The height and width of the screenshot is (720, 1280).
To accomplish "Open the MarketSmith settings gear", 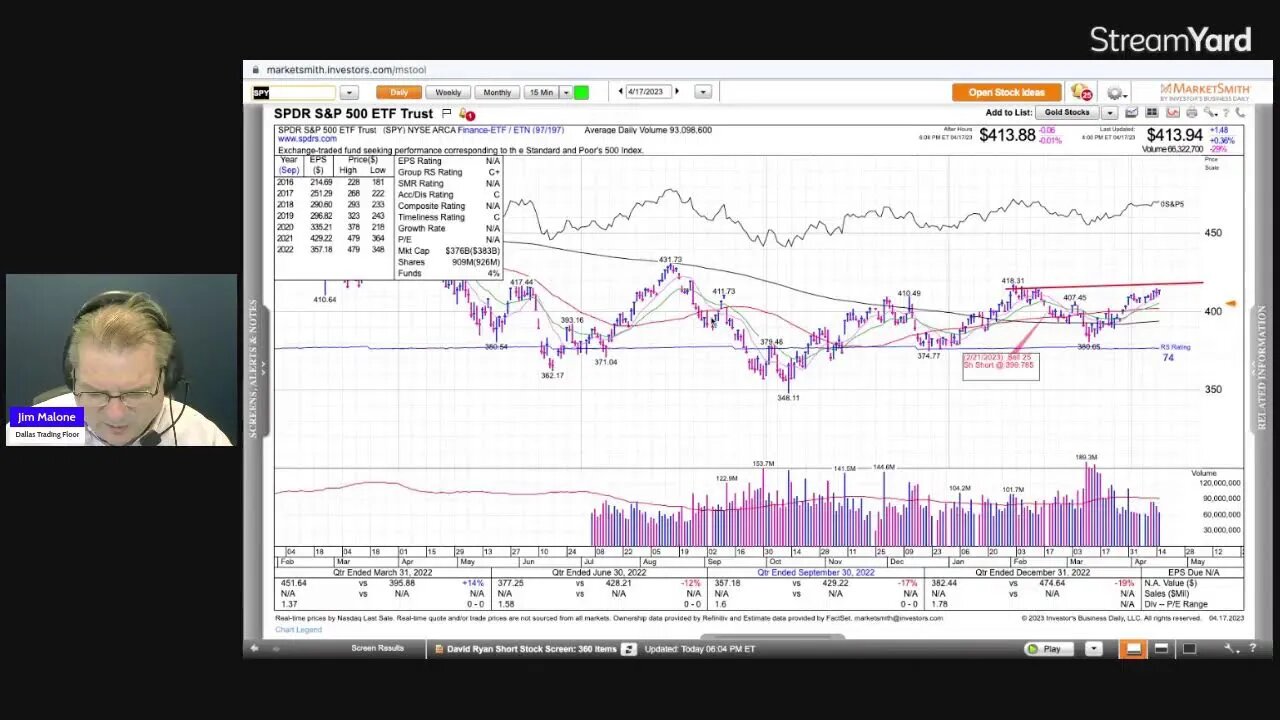I will tap(1116, 93).
